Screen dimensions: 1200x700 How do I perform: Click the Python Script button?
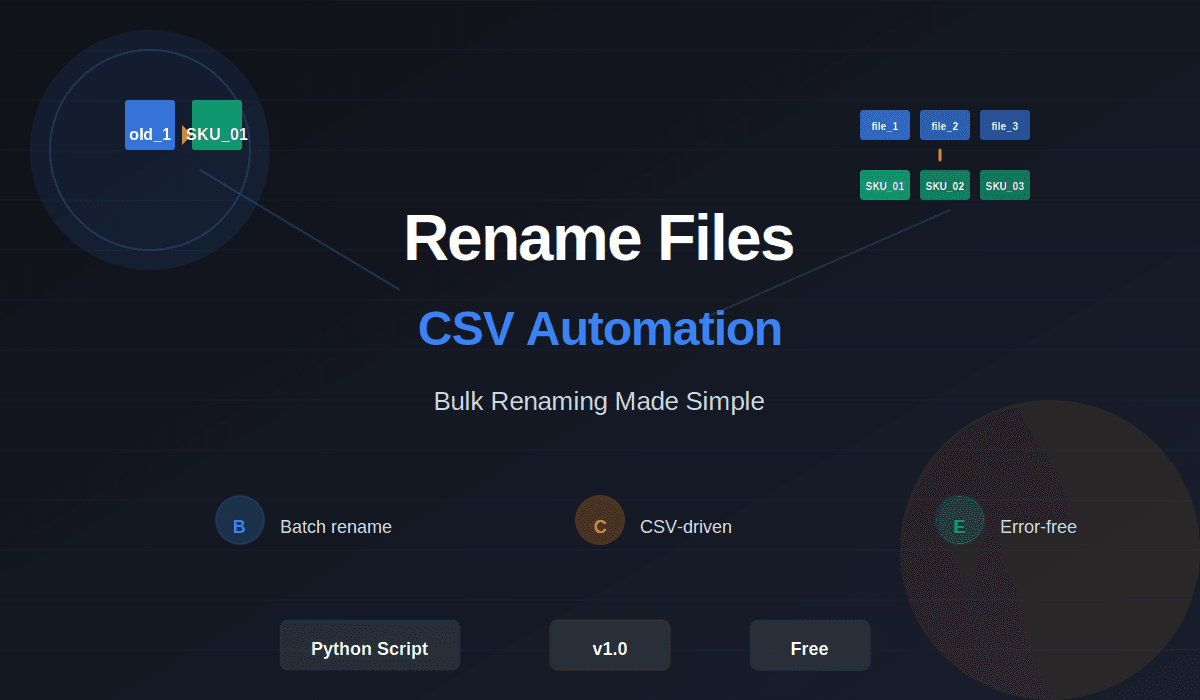coord(370,645)
